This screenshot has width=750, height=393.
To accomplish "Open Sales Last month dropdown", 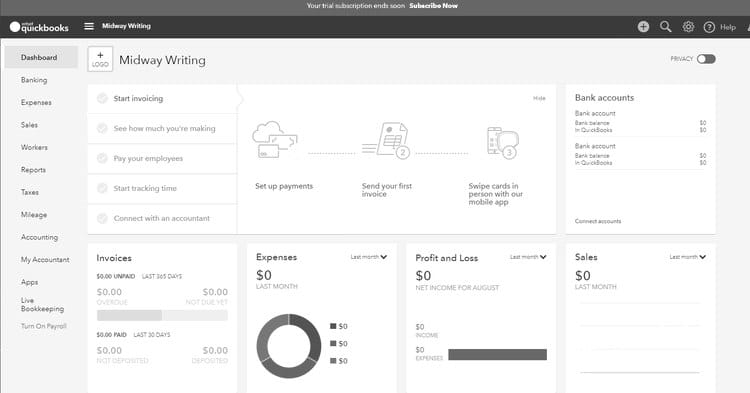I will click(687, 257).
